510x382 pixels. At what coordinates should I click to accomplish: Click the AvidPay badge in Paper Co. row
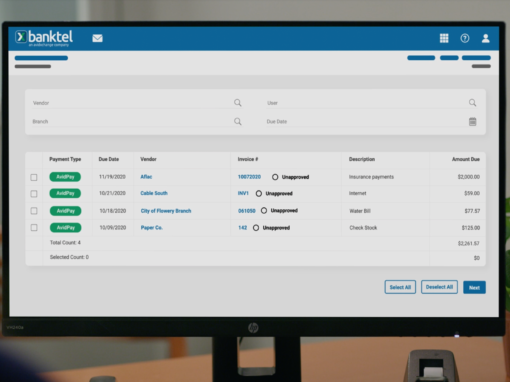tap(66, 228)
